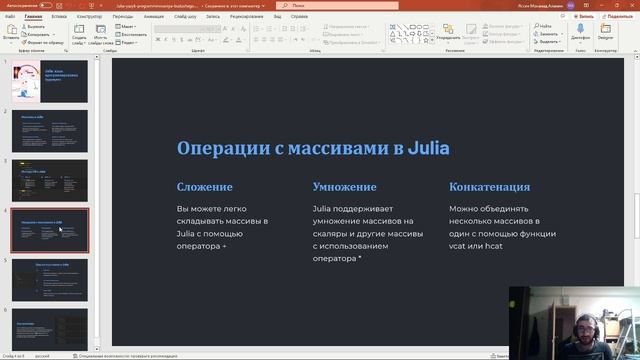Switch to the Рецензирование tab

click(x=247, y=16)
